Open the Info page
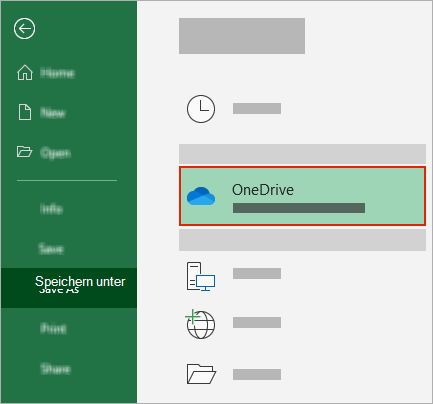 pyautogui.click(x=51, y=209)
